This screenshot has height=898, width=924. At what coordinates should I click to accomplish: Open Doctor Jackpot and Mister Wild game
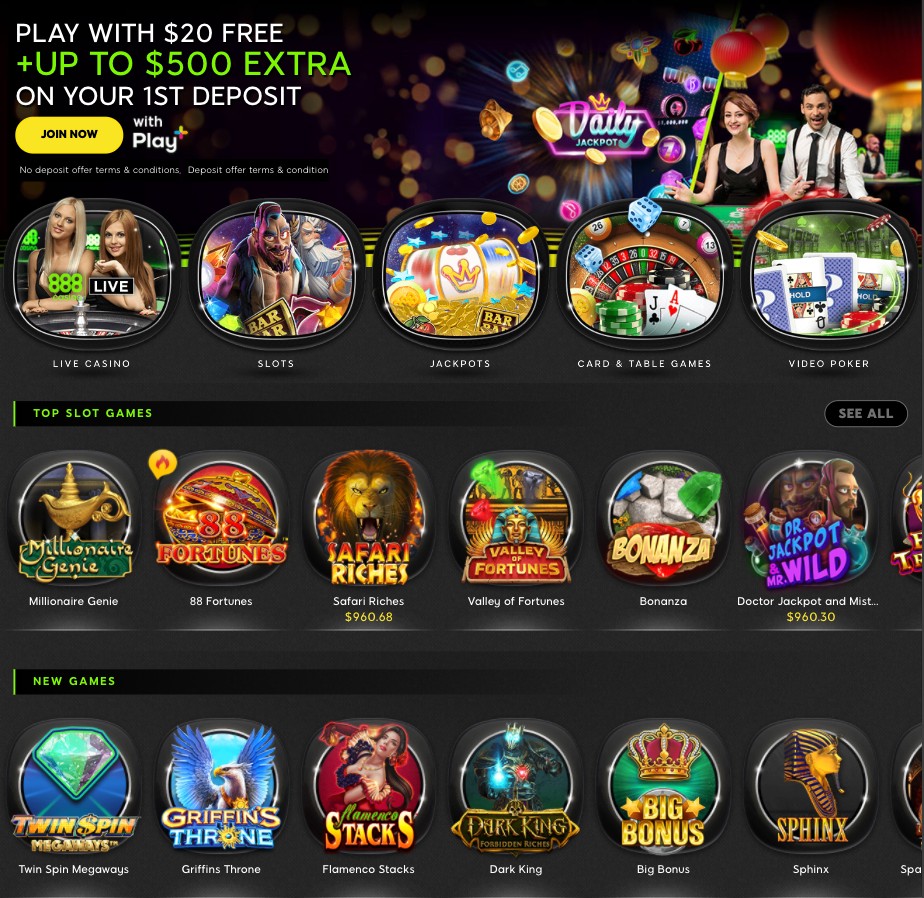810,519
